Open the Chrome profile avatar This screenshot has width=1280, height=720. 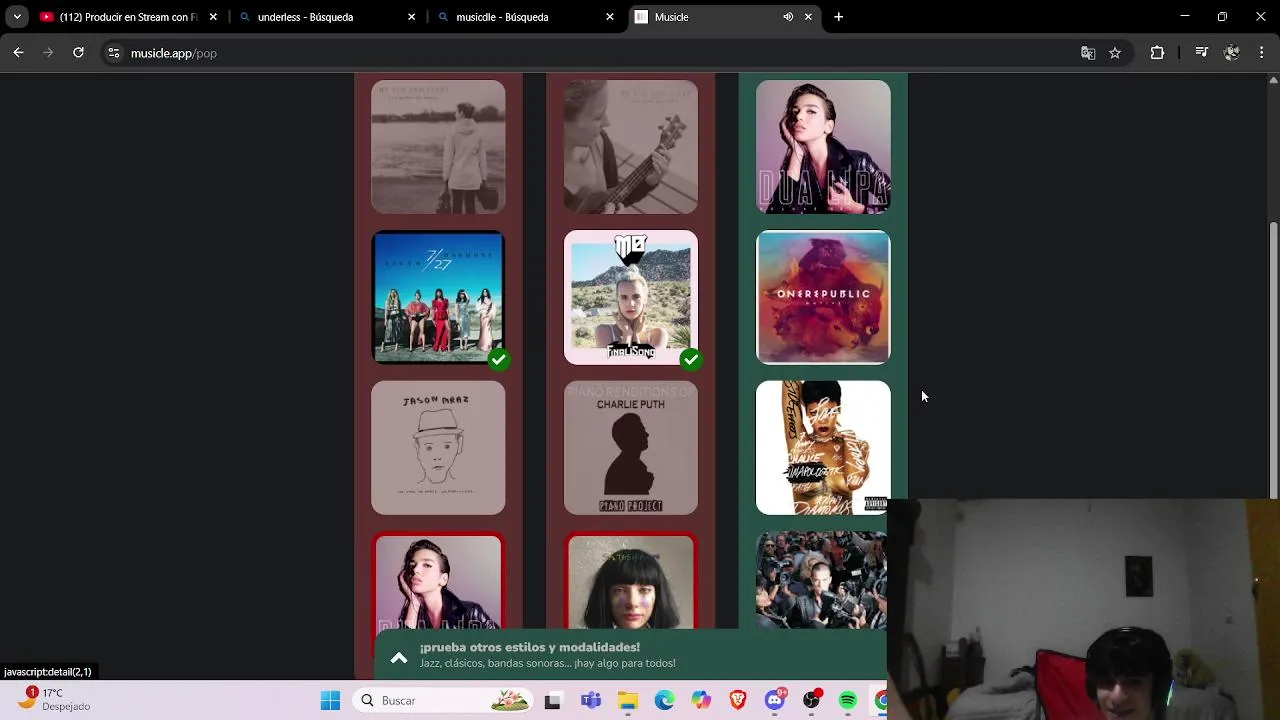[x=1232, y=53]
